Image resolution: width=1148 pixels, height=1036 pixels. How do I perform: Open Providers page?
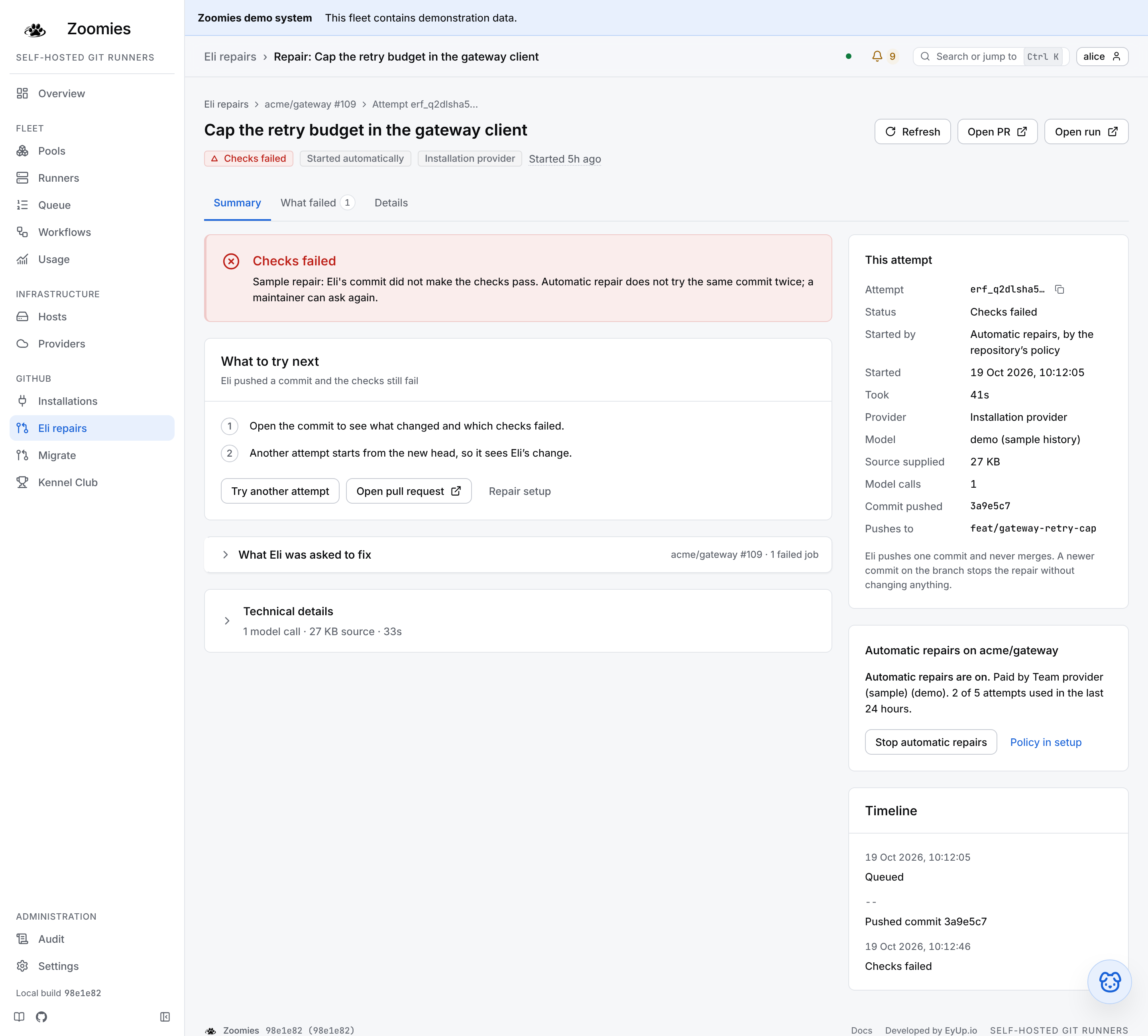[92, 344]
